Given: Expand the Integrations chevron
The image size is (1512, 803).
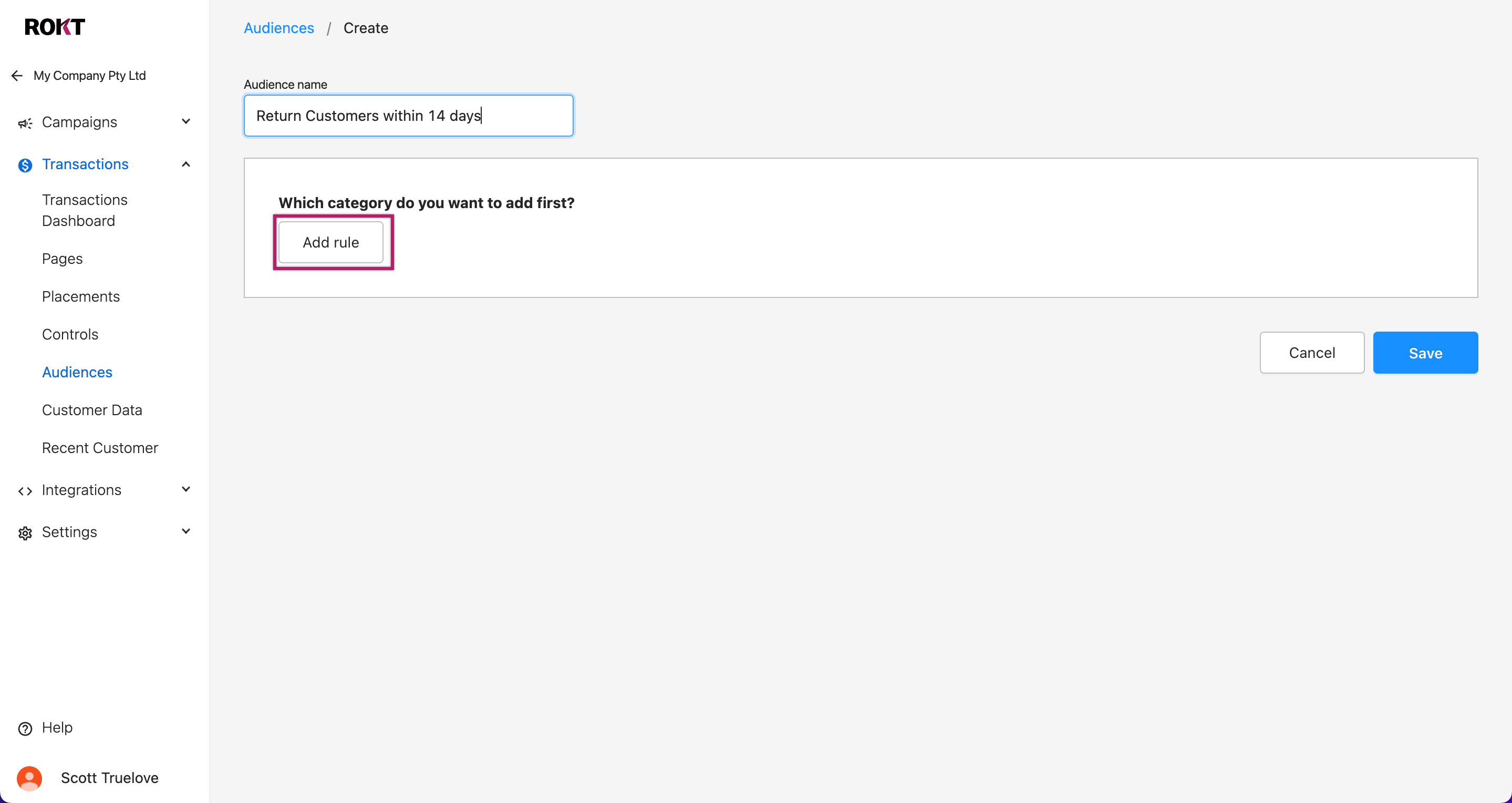Looking at the screenshot, I should click(x=186, y=489).
